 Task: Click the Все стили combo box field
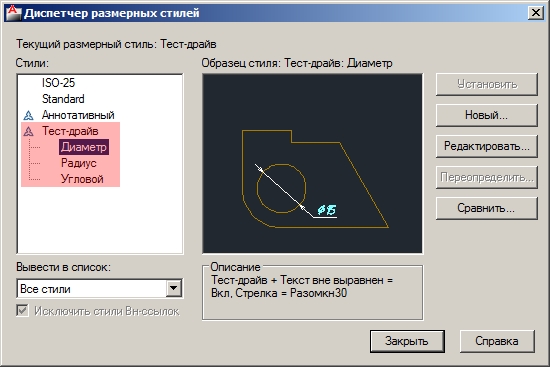[x=99, y=289]
